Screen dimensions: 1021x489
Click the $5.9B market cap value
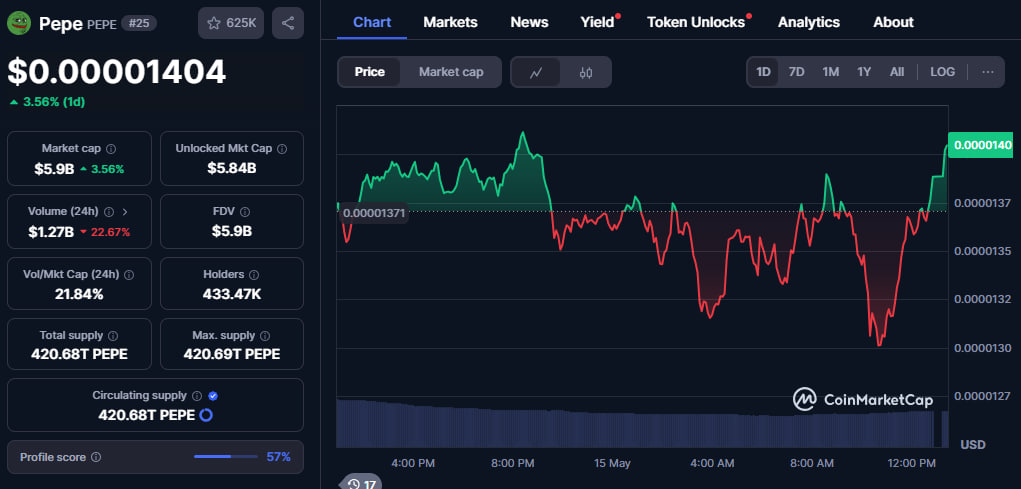point(54,169)
